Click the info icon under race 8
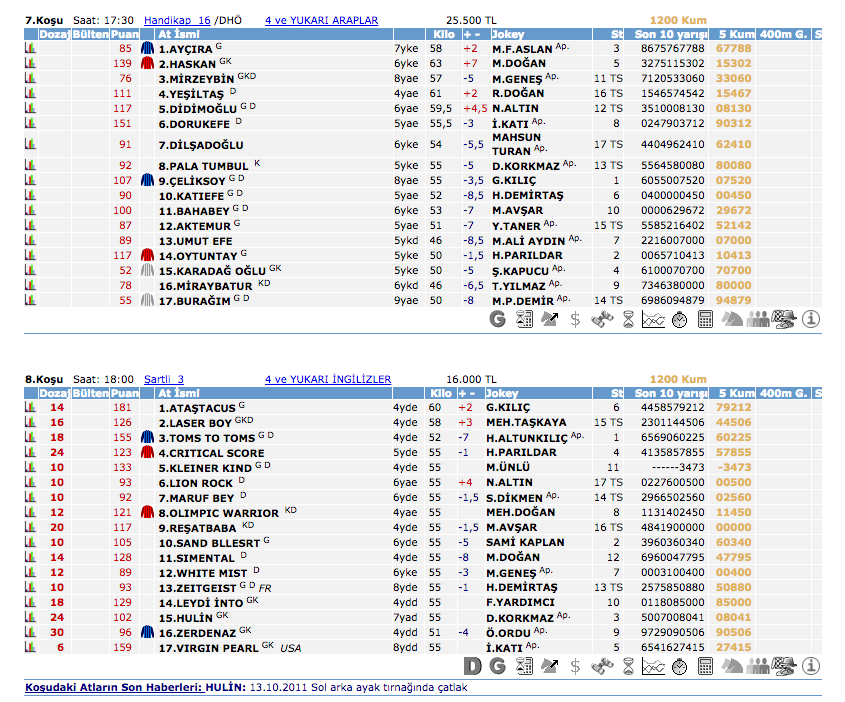The height and width of the screenshot is (702, 845). [x=810, y=667]
